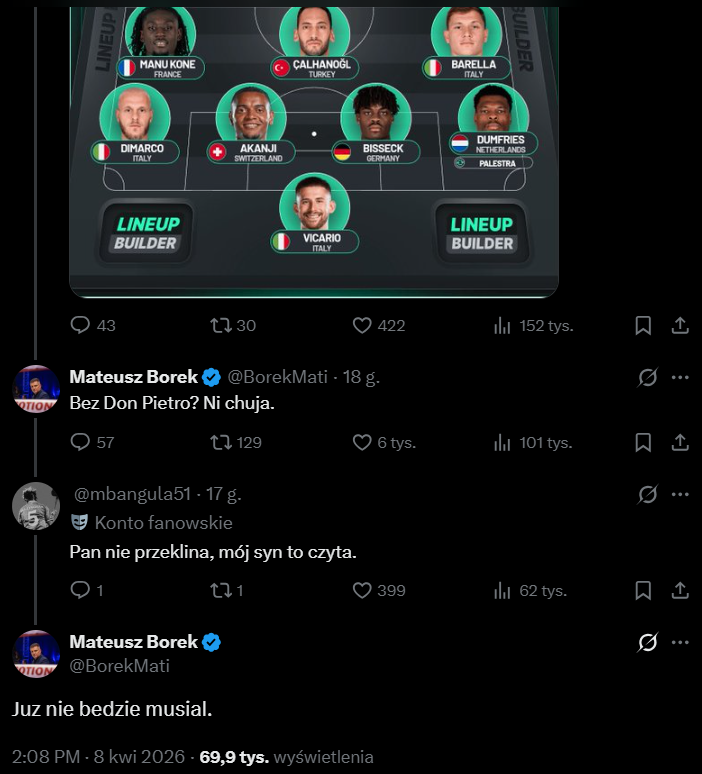This screenshot has height=774, width=702.
Task: Open more options on "Juz nie bedzie musial" post
Action: [680, 642]
